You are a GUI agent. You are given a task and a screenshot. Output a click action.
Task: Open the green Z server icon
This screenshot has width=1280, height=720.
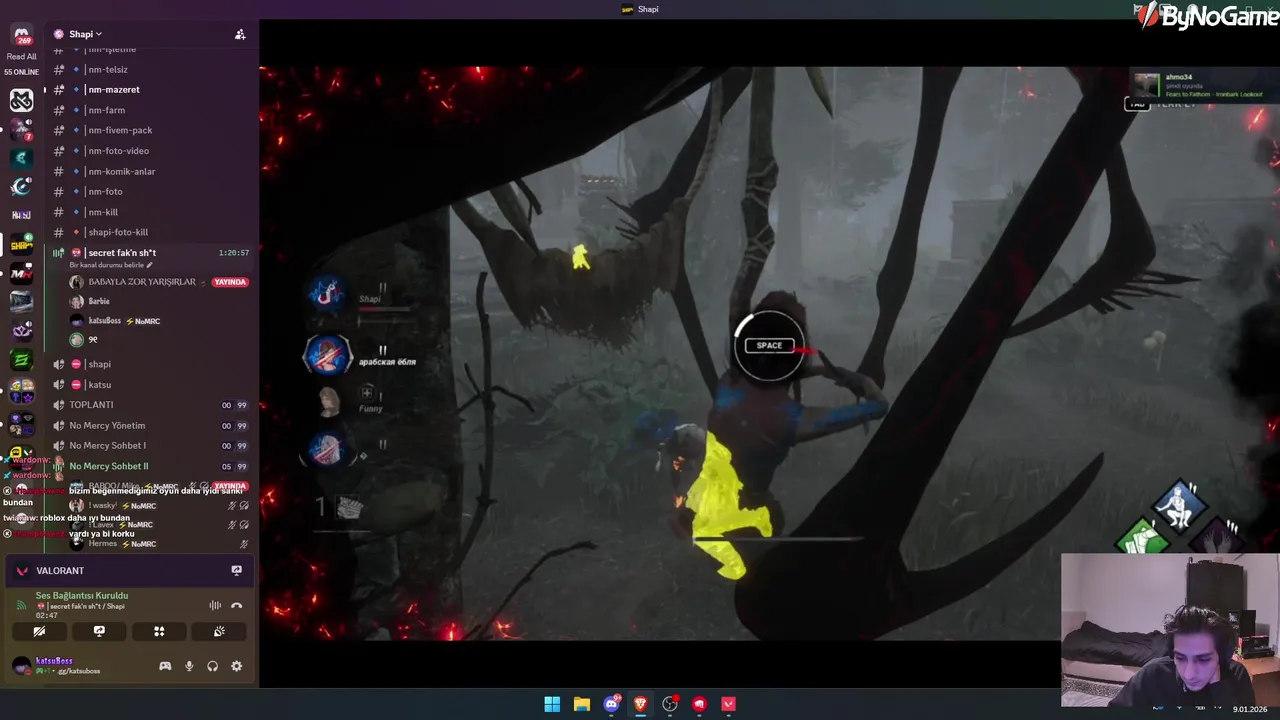coord(21,360)
